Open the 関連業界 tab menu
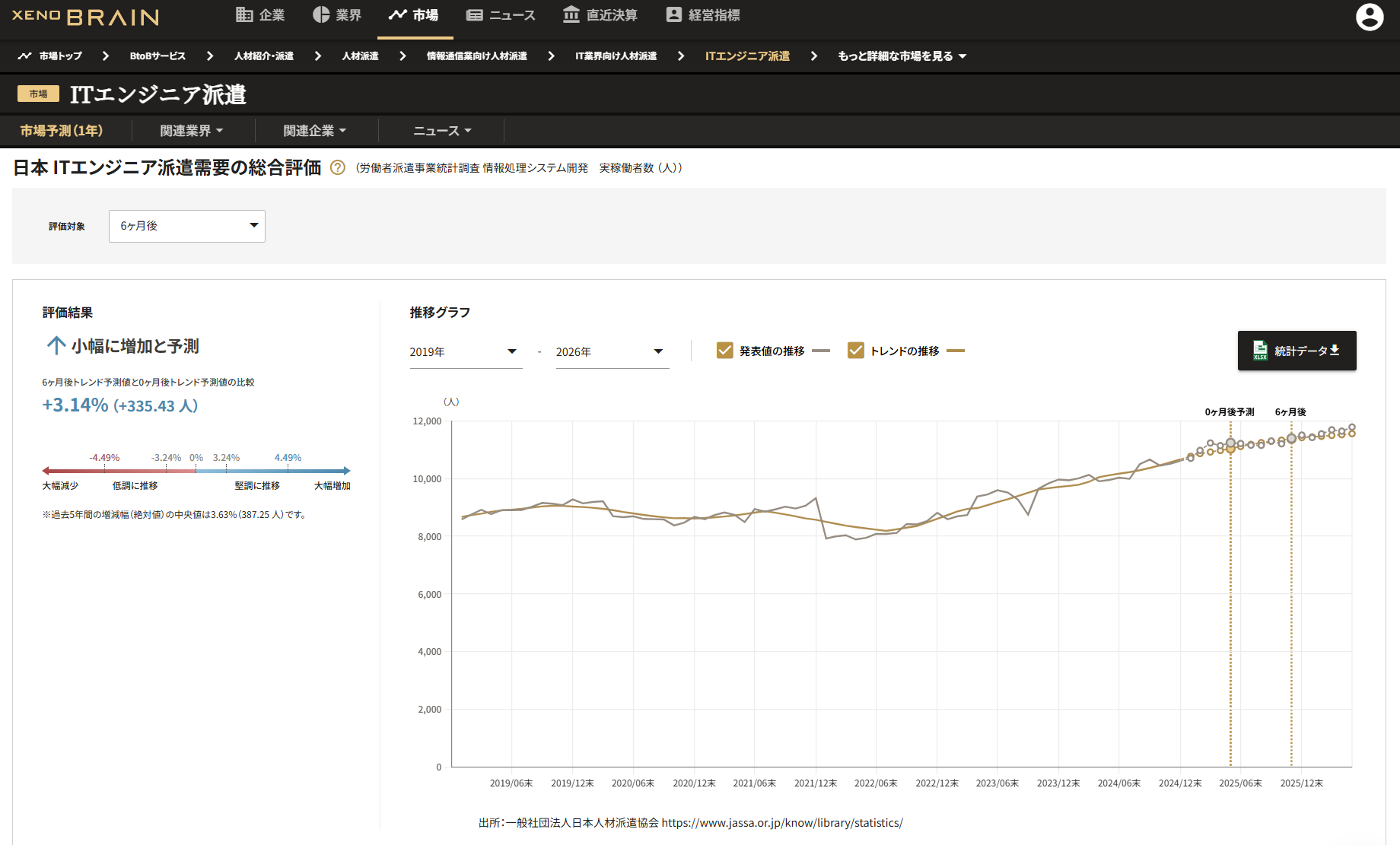1400x845 pixels. click(x=189, y=130)
